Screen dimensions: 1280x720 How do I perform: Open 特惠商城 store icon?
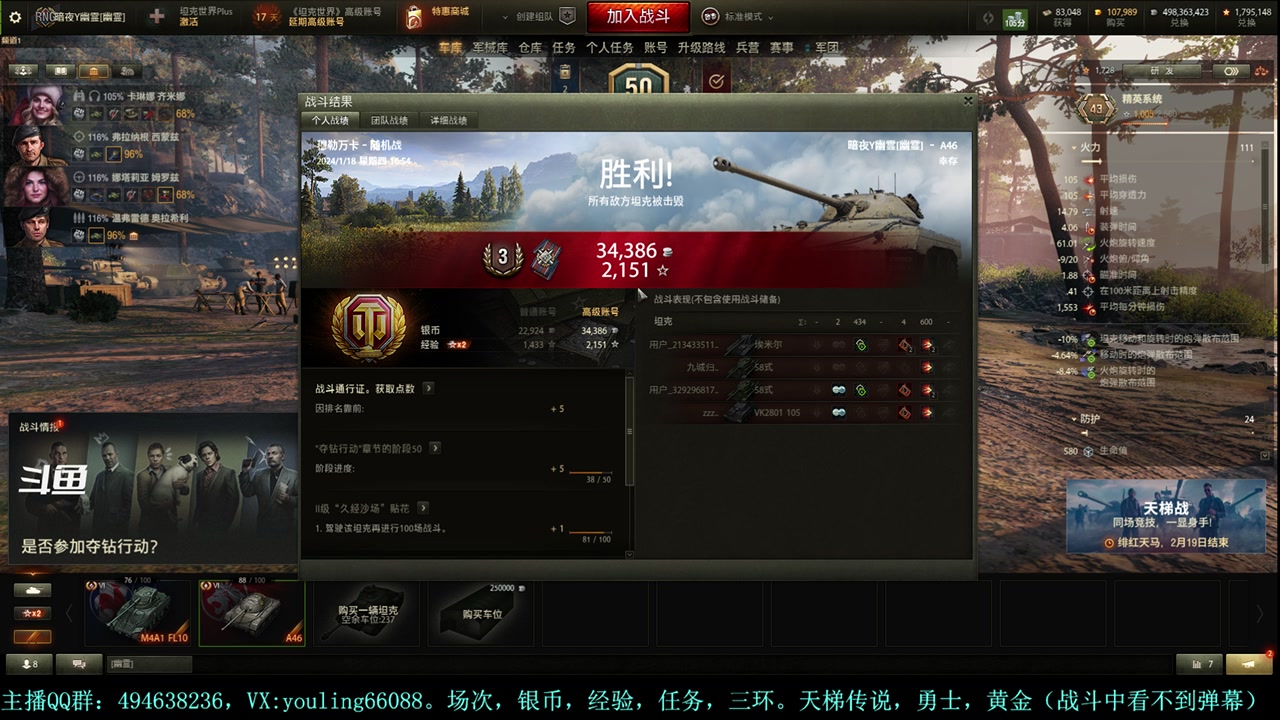(x=414, y=17)
